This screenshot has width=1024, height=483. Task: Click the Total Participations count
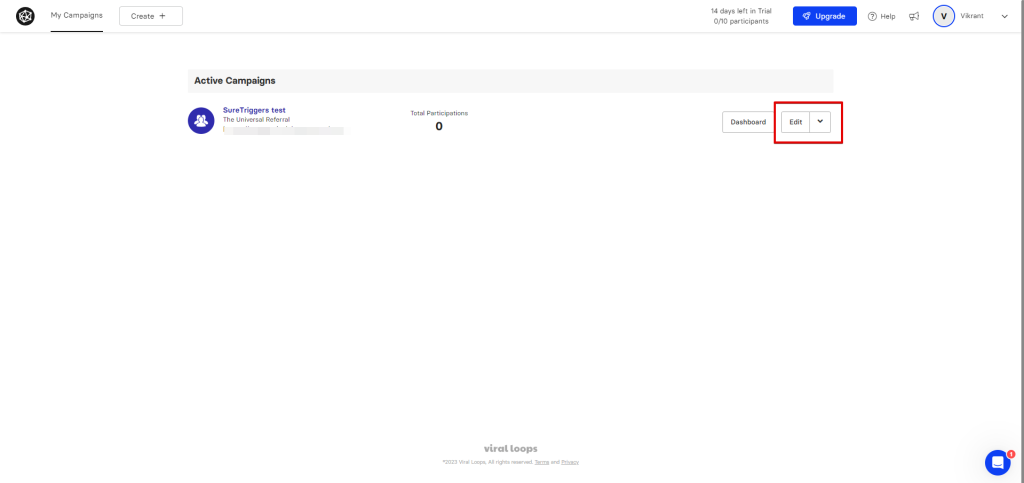point(439,126)
